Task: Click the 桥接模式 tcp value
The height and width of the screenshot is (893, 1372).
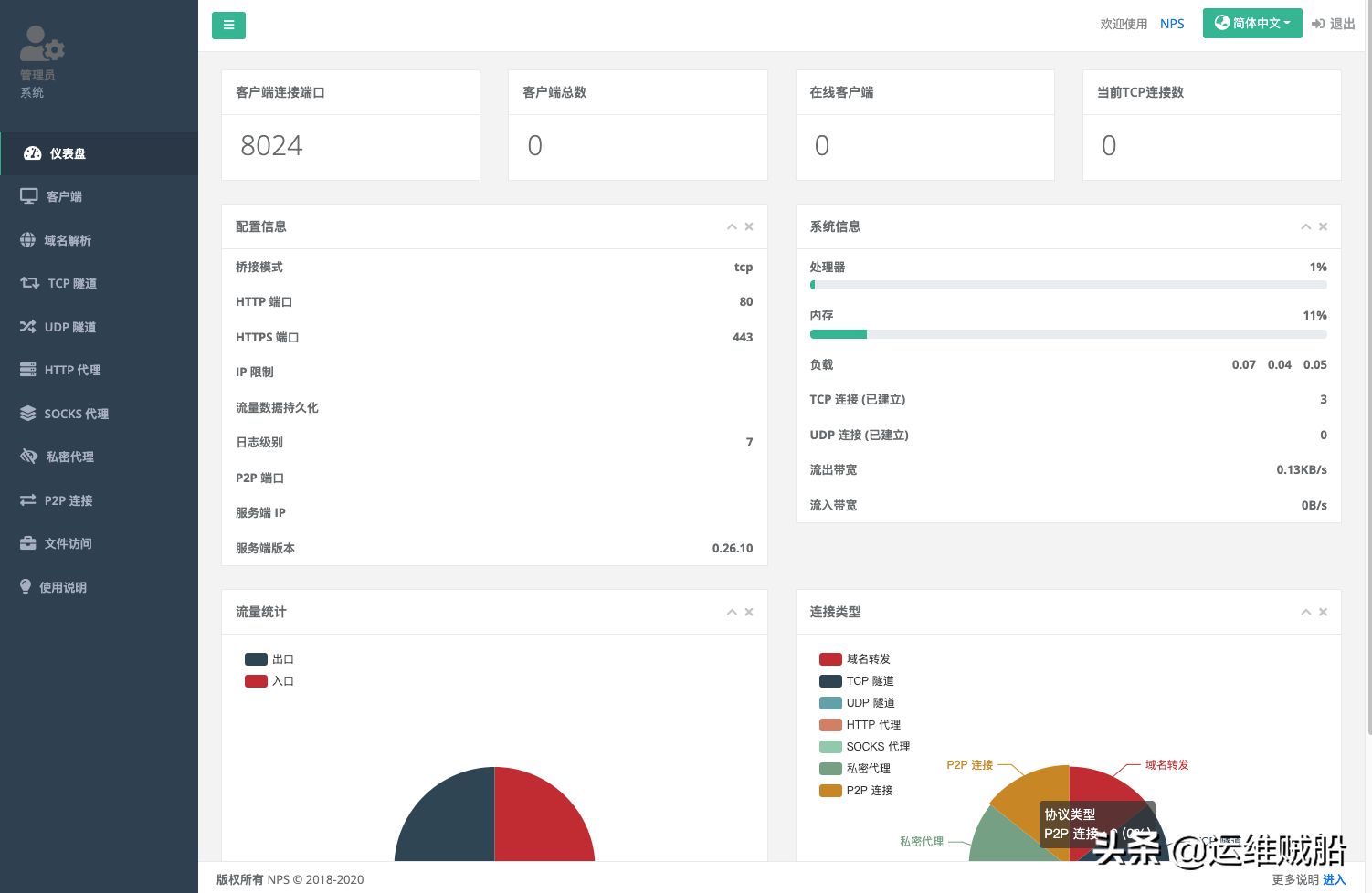Action: (744, 268)
